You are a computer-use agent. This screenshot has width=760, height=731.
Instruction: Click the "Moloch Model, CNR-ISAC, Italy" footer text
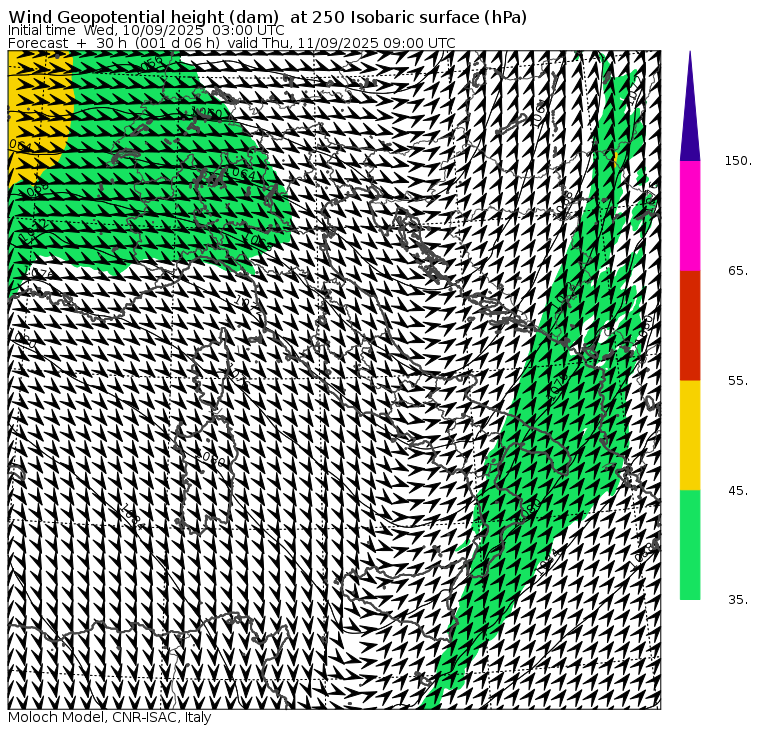[x=110, y=717]
